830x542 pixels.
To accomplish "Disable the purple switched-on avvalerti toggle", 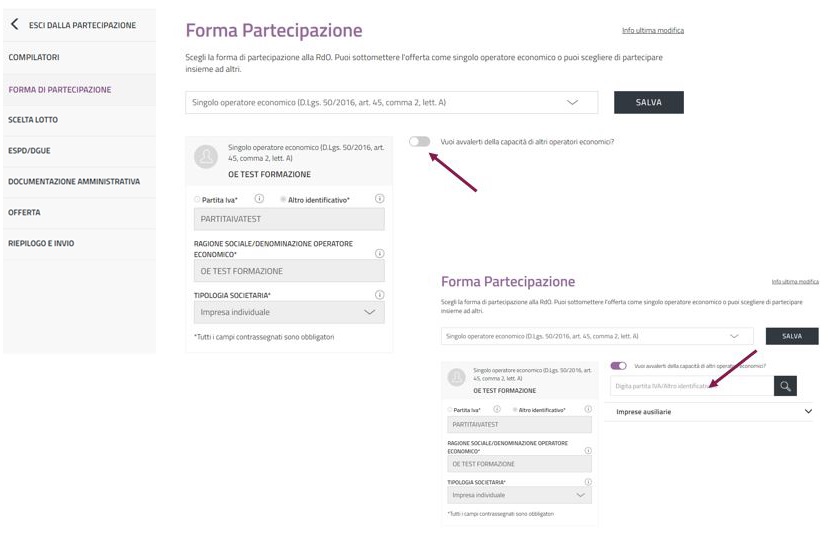I will [x=618, y=366].
